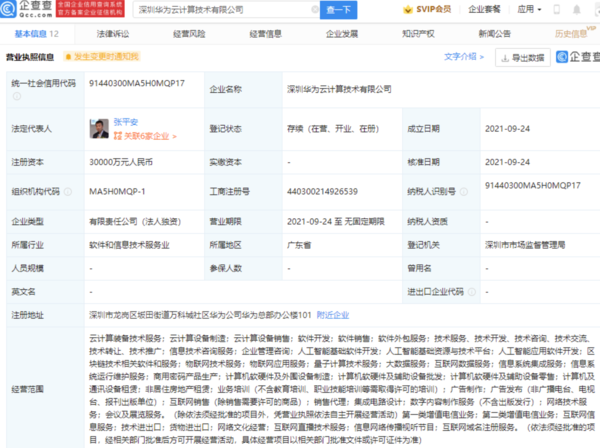Image resolution: width=600 pixels, height=448 pixels.
Task: Switch to the 知识产权 tab
Action: coord(418,34)
